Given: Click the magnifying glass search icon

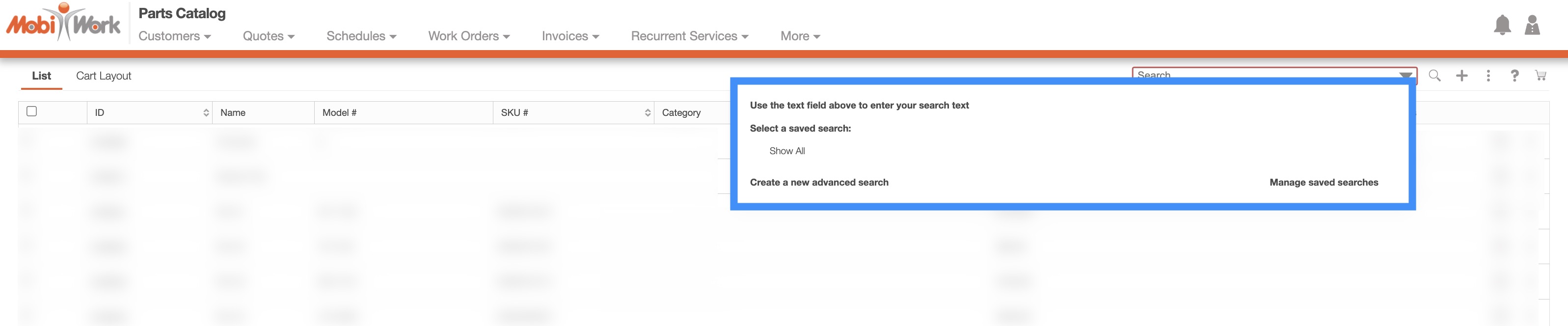Looking at the screenshot, I should tap(1434, 76).
